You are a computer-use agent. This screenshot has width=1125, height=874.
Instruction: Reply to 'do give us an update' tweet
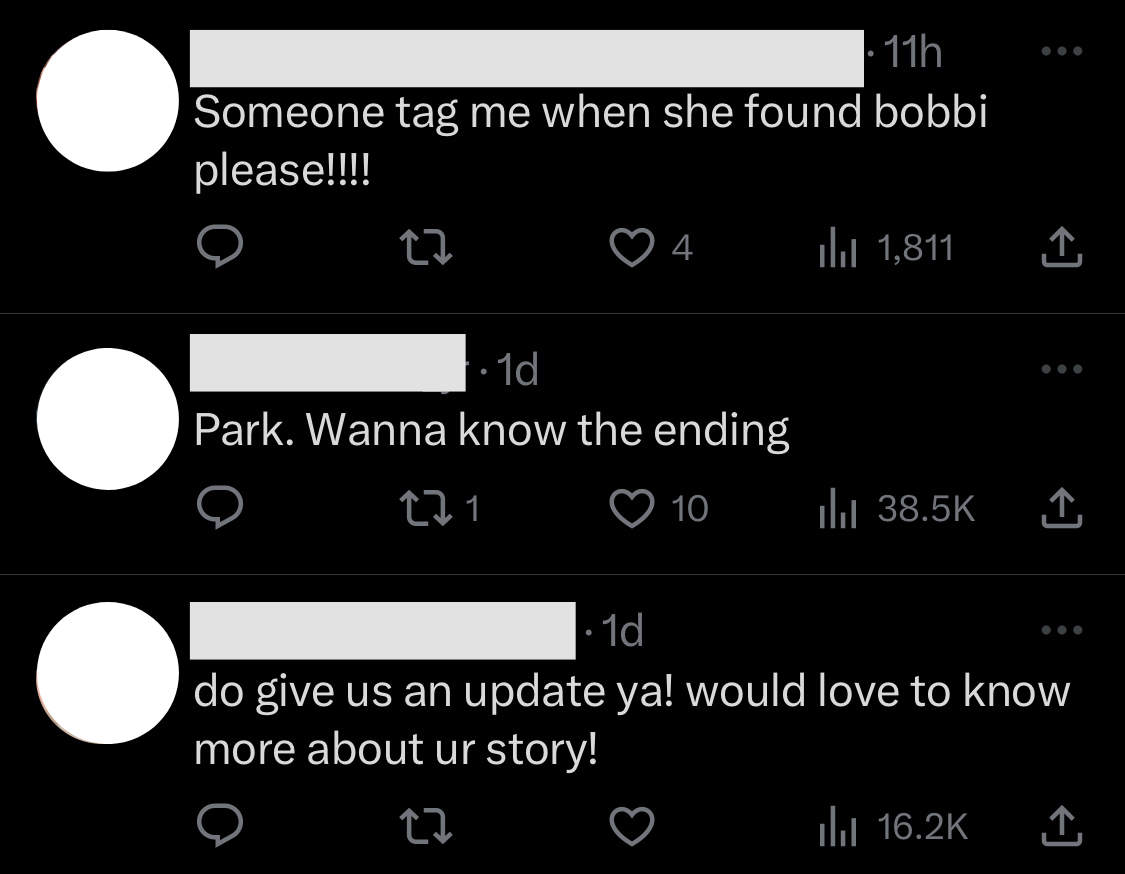(220, 825)
